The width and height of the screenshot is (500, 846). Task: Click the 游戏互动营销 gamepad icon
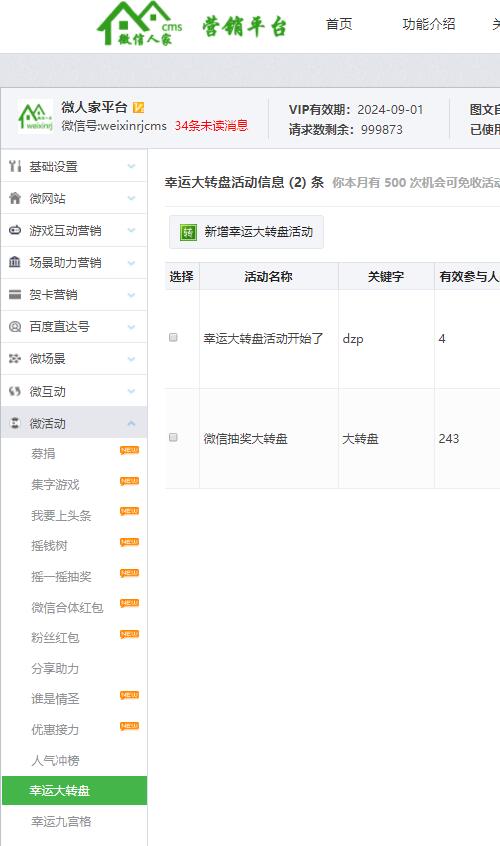point(15,230)
